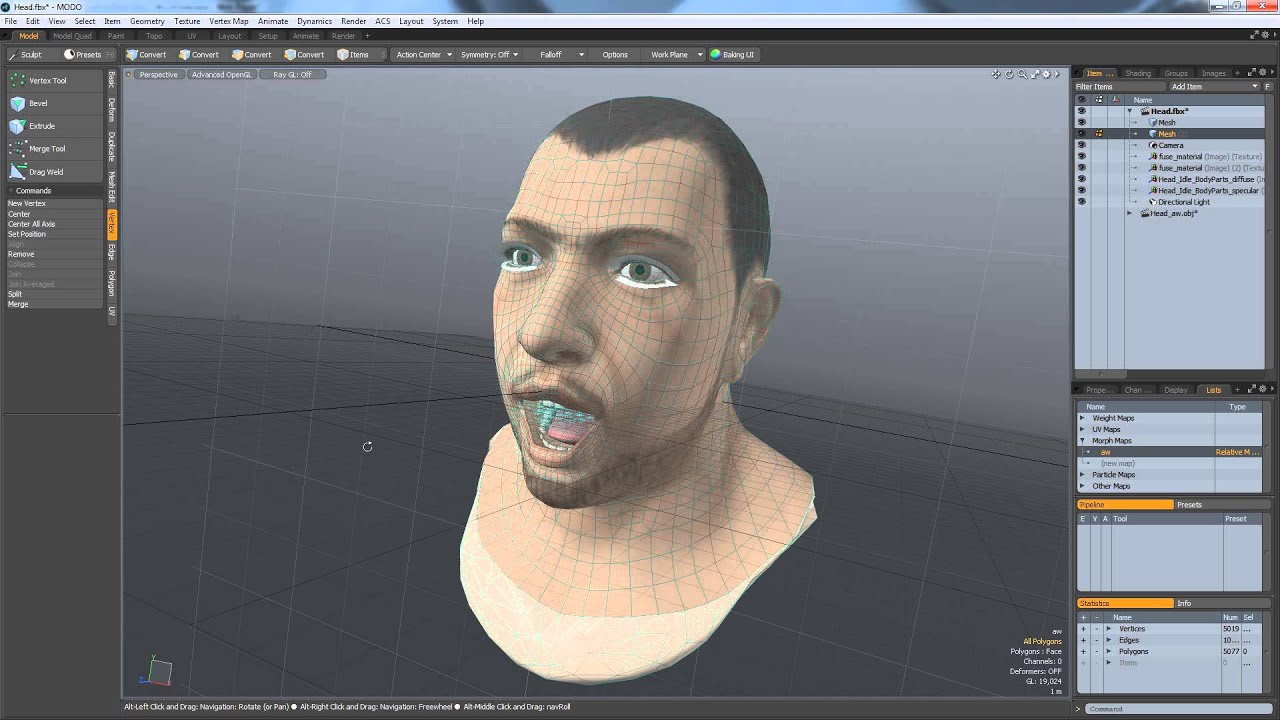Viewport: 1280px width, 720px height.
Task: Switch to the Shading tab
Action: [x=1137, y=73]
